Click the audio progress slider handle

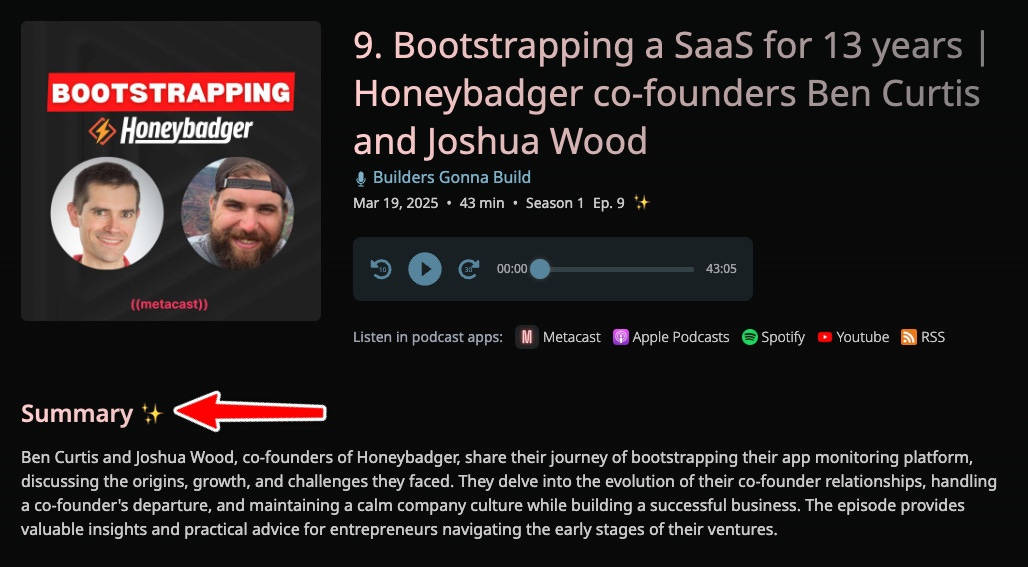click(540, 269)
